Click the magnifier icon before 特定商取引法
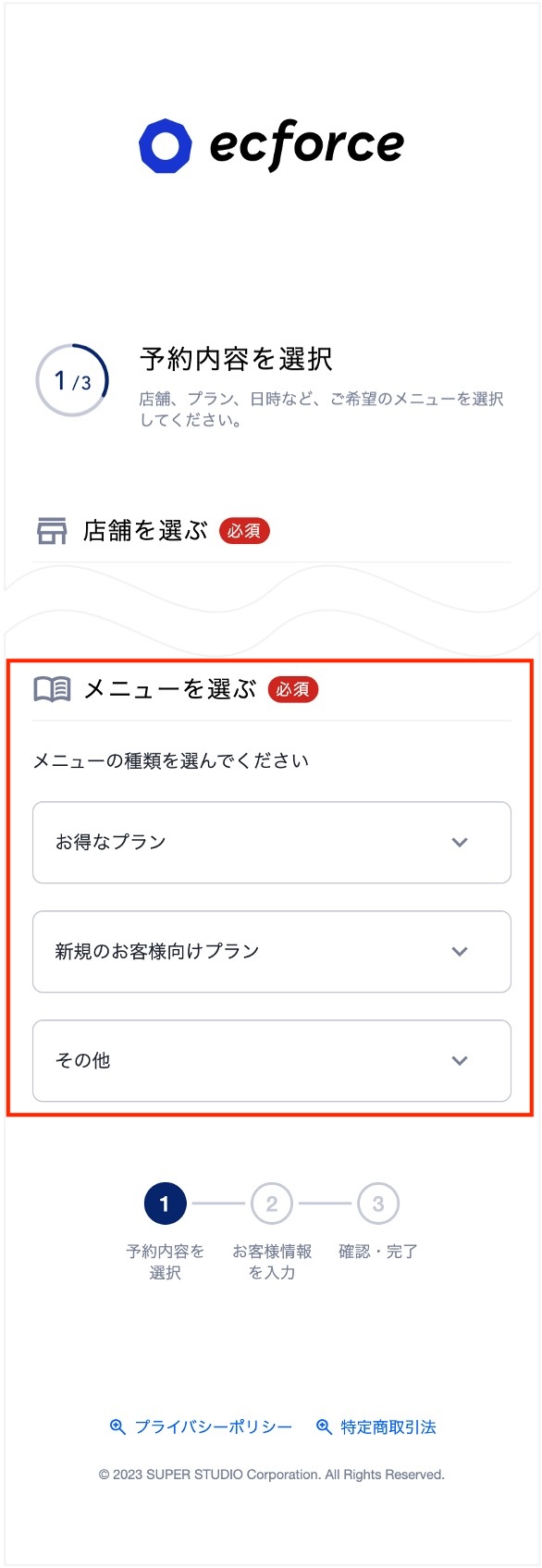Screen dimensions: 542x1568 point(324,1426)
